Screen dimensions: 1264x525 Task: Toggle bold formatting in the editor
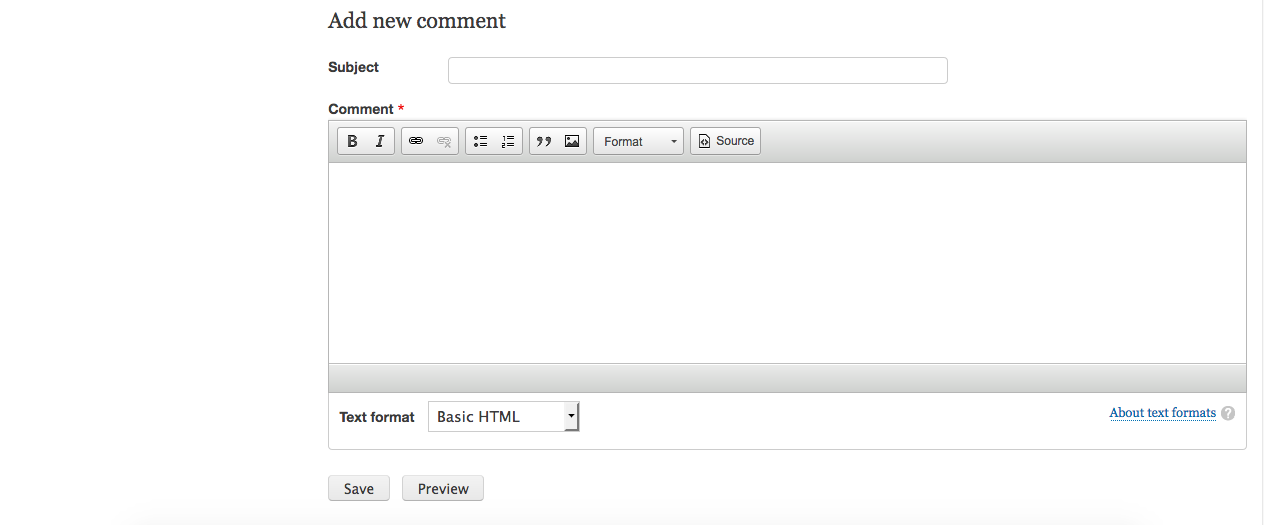point(352,141)
